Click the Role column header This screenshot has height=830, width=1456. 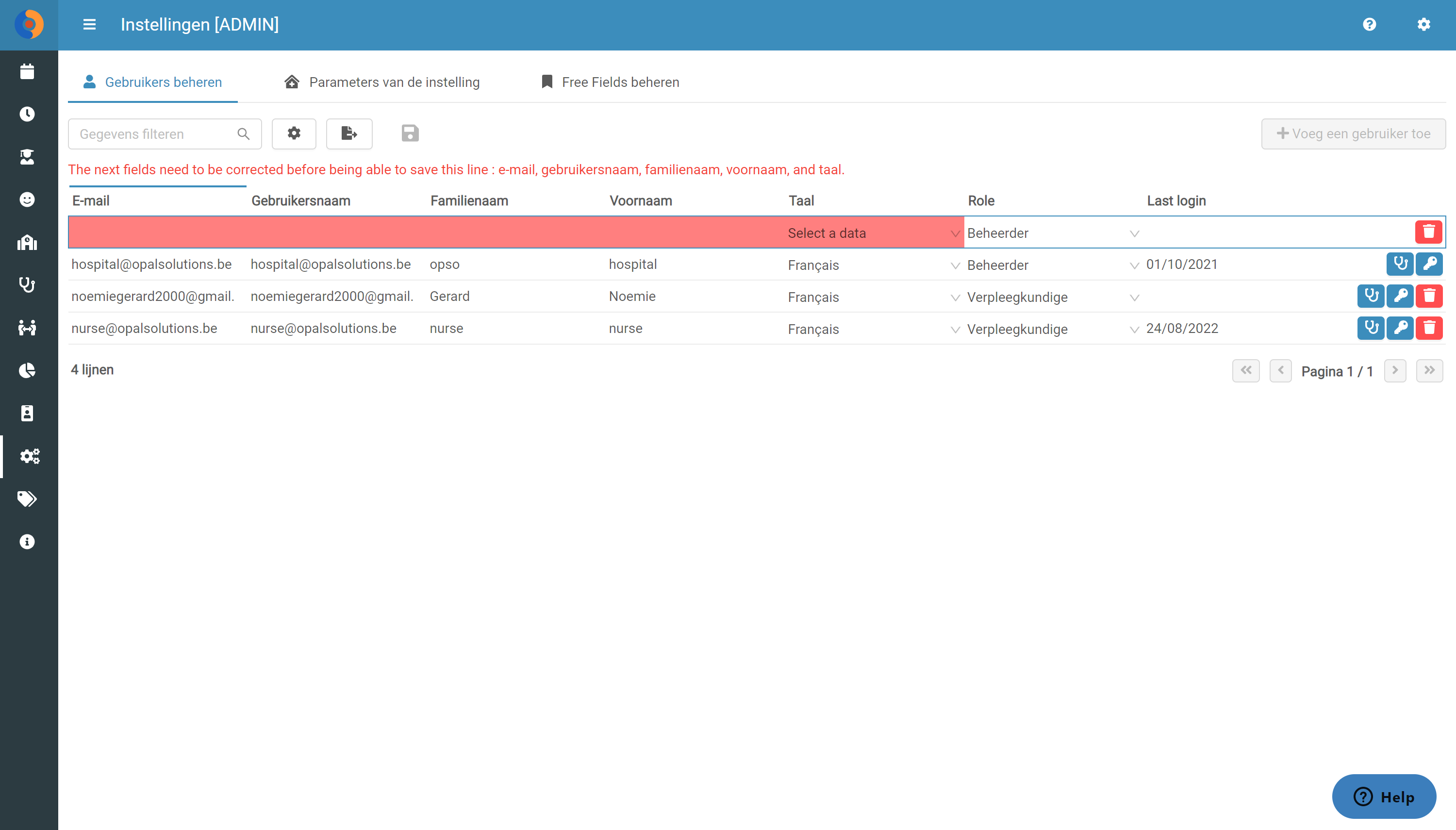981,200
